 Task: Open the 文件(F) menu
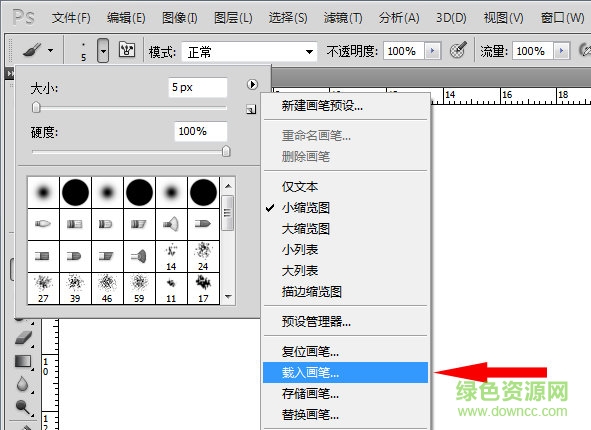click(x=71, y=18)
